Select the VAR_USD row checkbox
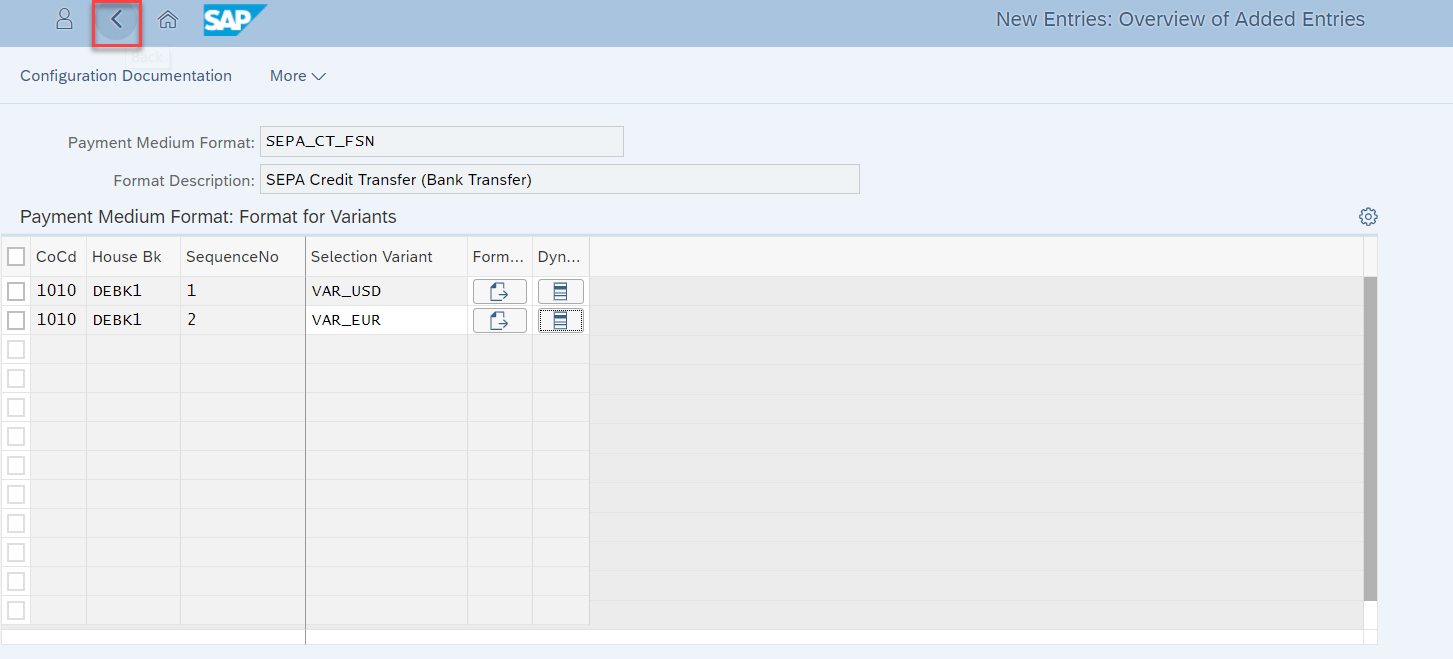Image resolution: width=1453 pixels, height=659 pixels. (16, 291)
